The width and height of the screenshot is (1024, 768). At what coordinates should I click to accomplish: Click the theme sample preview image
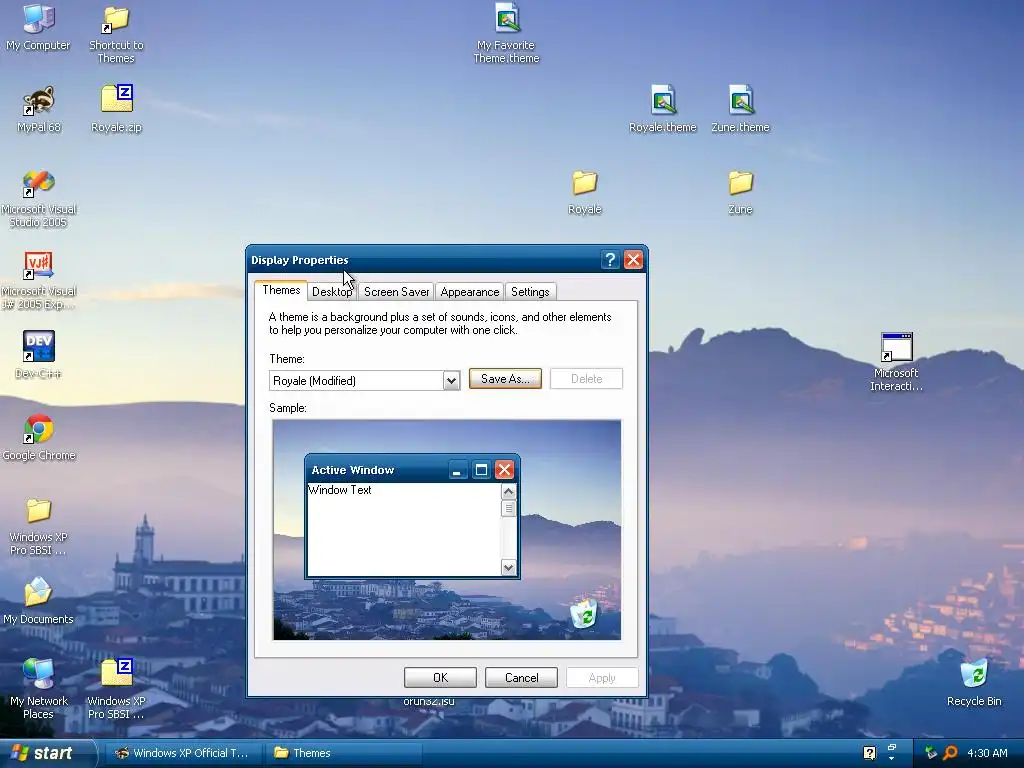[447, 530]
